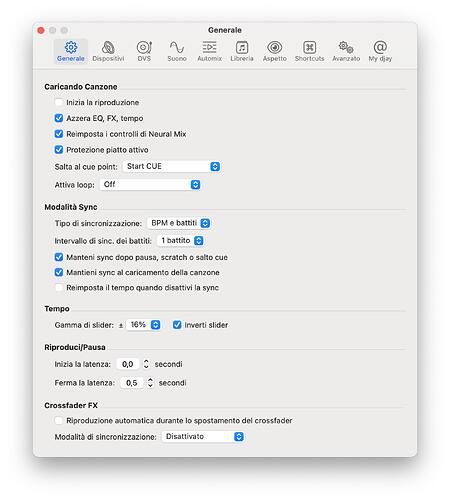Viewport: 450px width, 500px height.
Task: Toggle the Inverti slider checkbox
Action: click(x=177, y=325)
